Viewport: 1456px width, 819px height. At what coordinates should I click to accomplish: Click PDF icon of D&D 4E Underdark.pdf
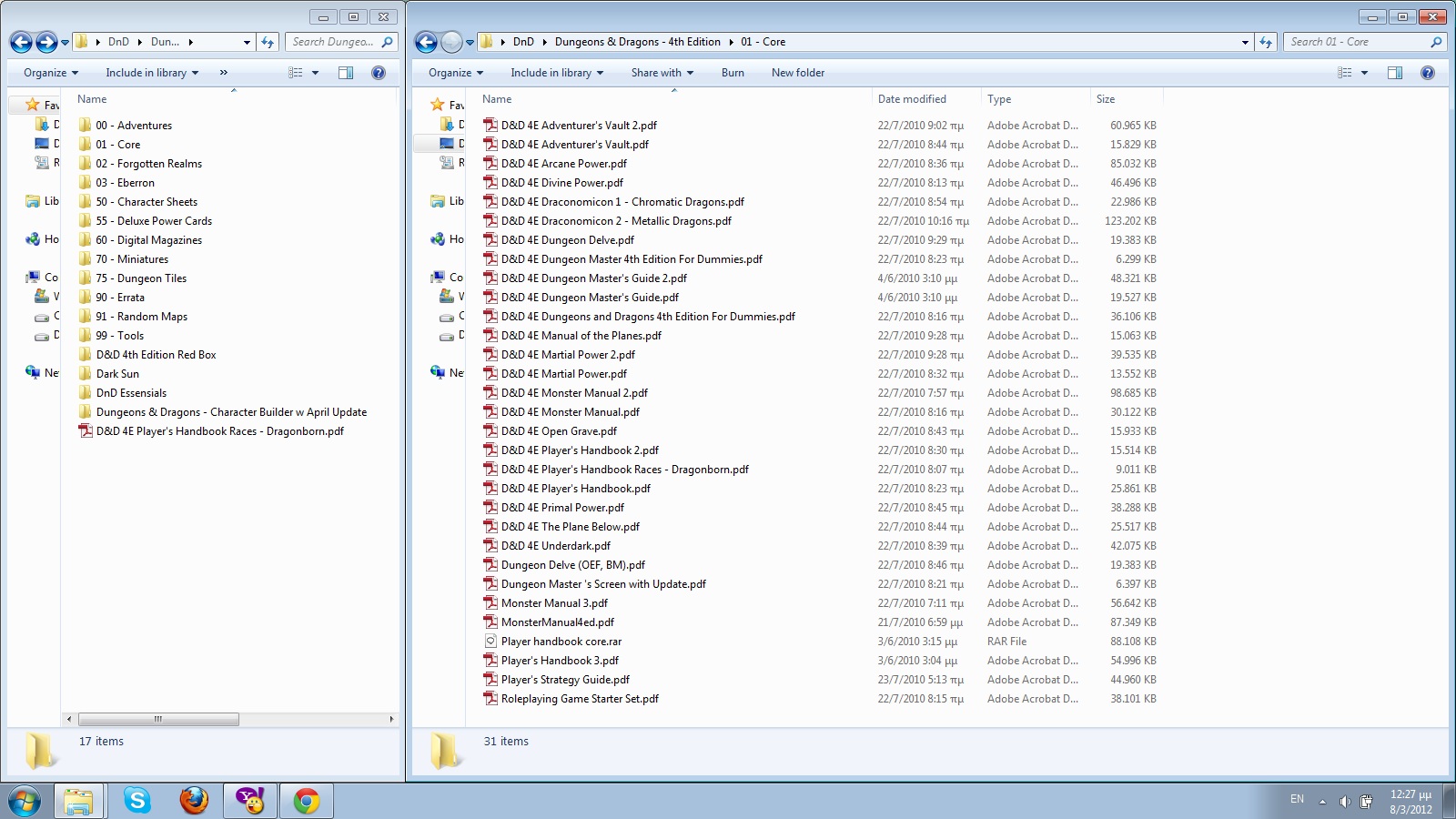pyautogui.click(x=490, y=546)
